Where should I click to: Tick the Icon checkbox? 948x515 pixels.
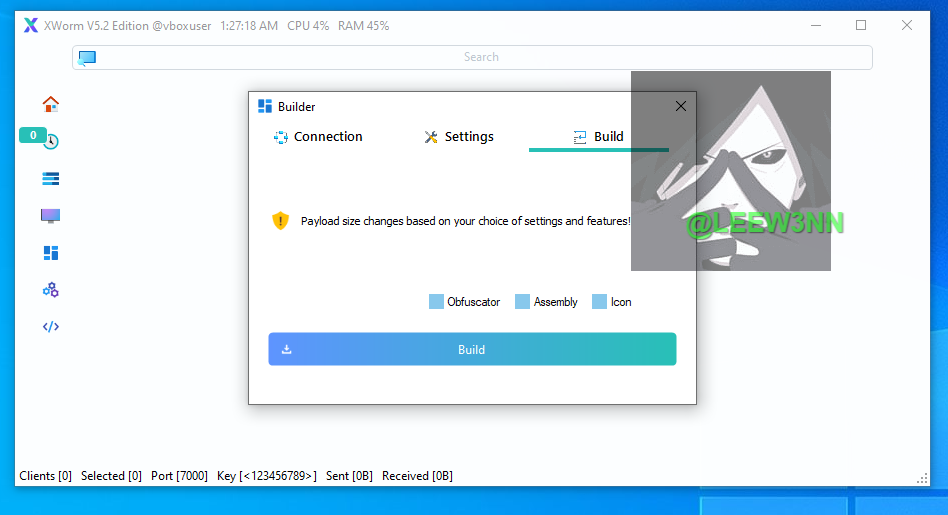600,302
